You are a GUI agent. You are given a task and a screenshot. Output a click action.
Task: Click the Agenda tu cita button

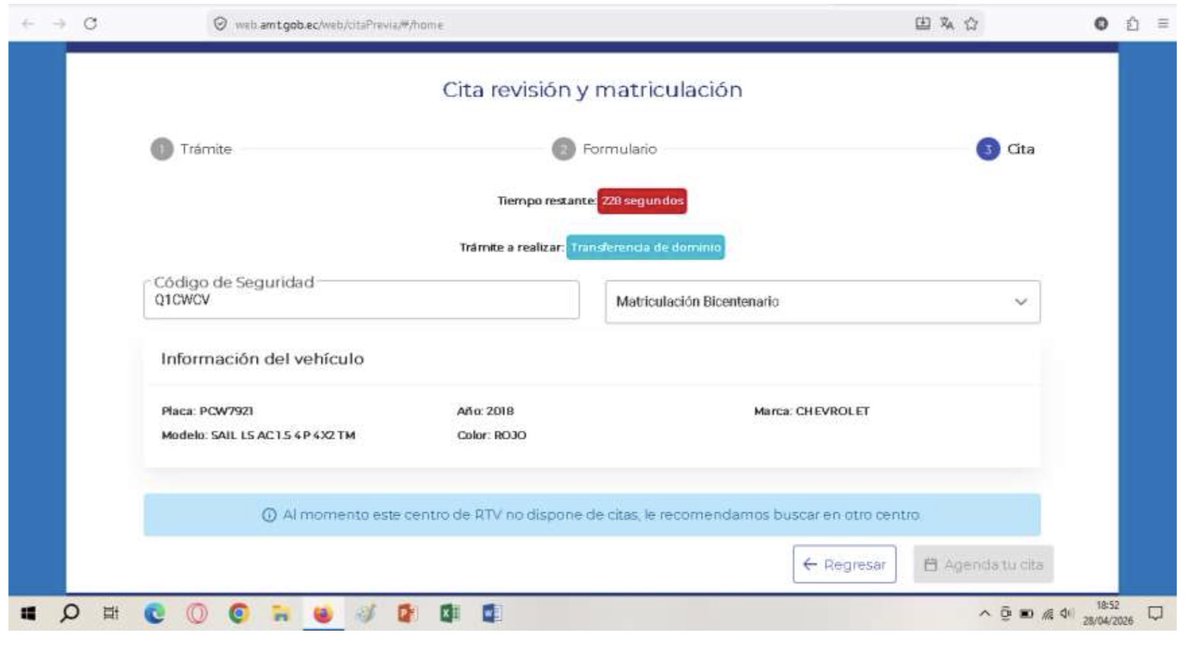983,564
